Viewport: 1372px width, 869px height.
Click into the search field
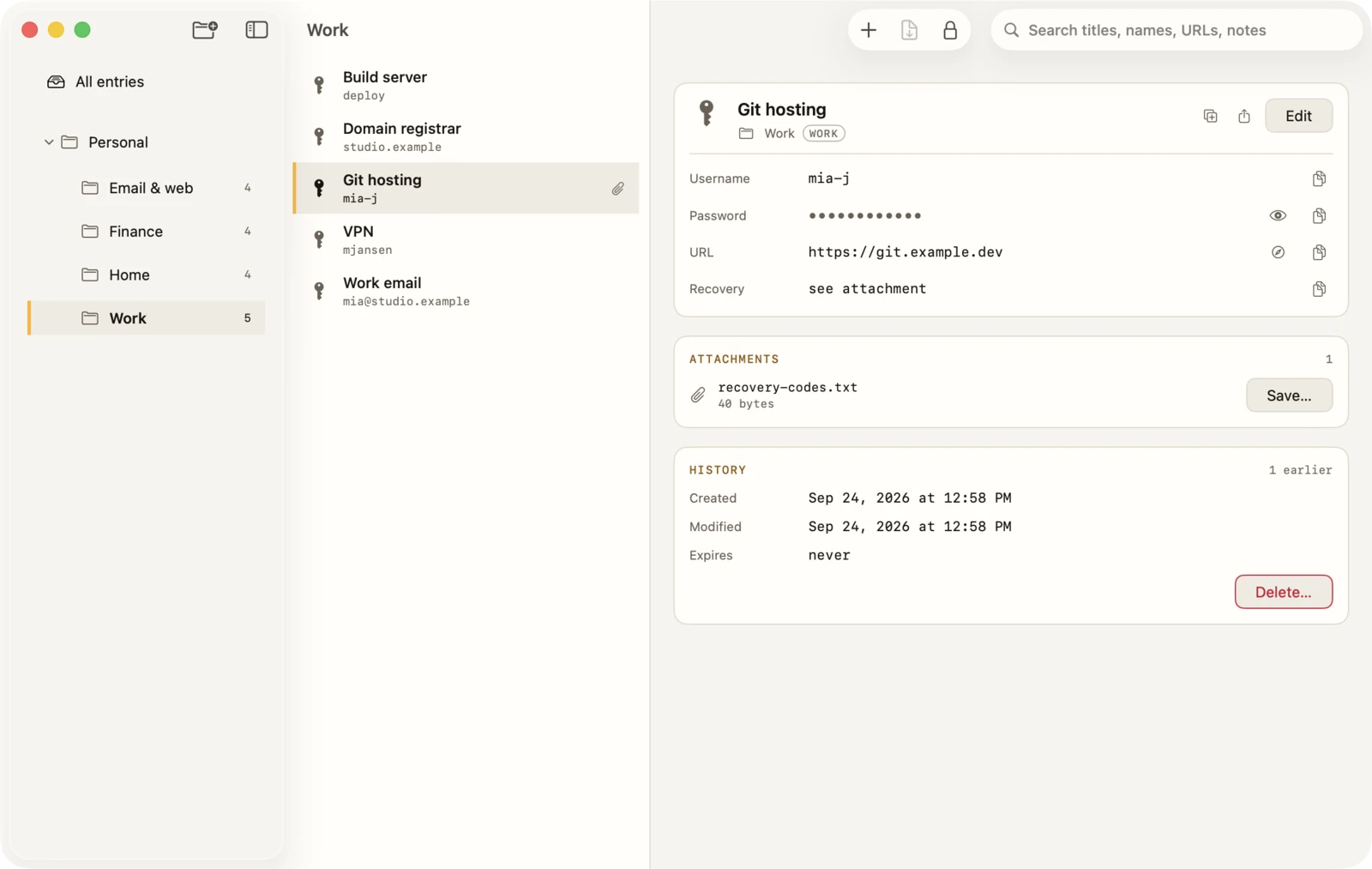click(1176, 30)
